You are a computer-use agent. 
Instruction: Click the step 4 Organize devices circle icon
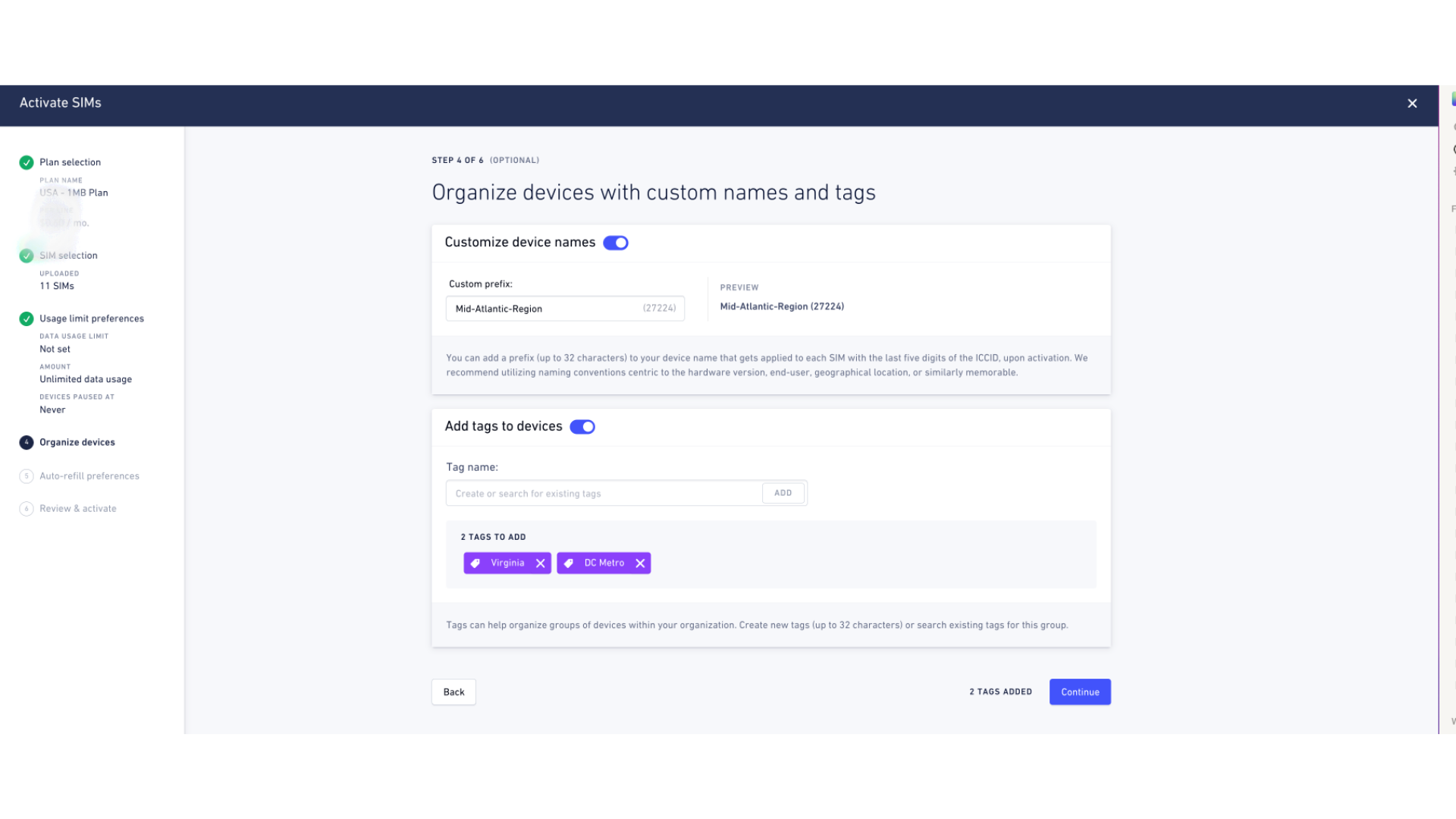coord(27,442)
